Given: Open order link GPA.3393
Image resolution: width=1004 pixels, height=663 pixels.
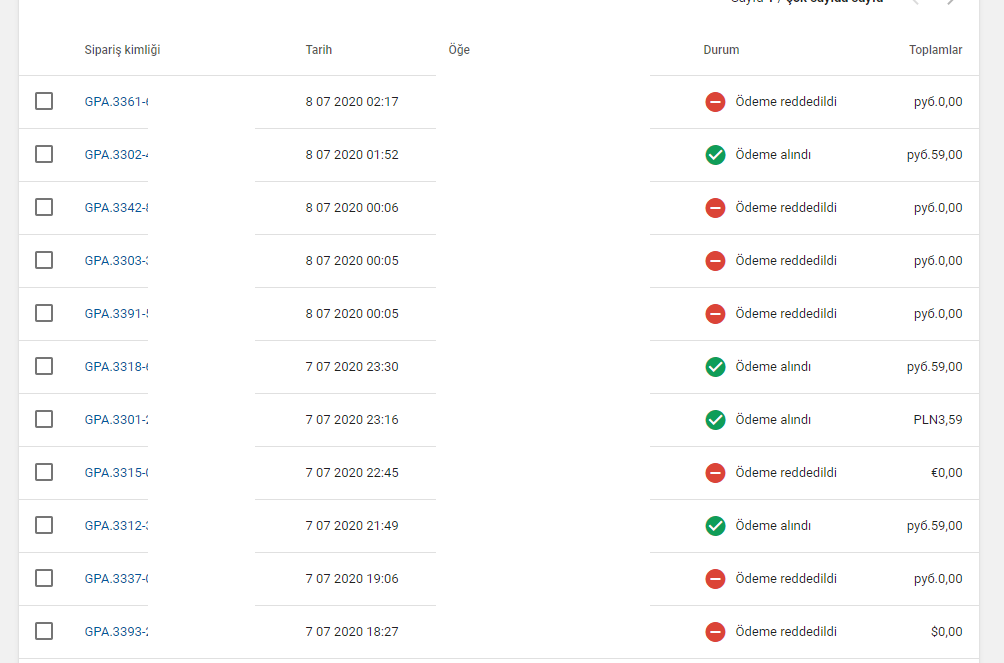Looking at the screenshot, I should pyautogui.click(x=117, y=632).
